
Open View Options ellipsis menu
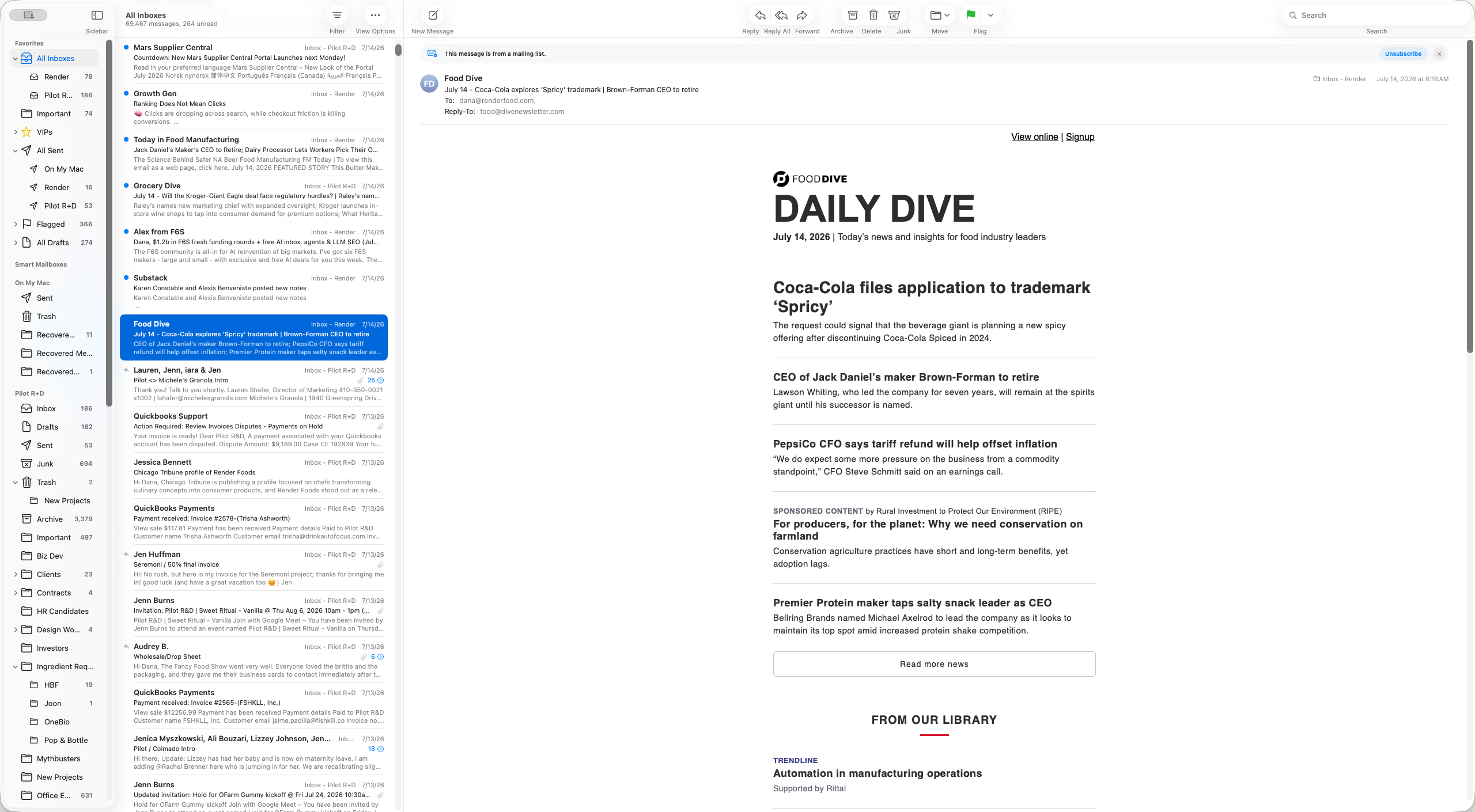pyautogui.click(x=375, y=16)
